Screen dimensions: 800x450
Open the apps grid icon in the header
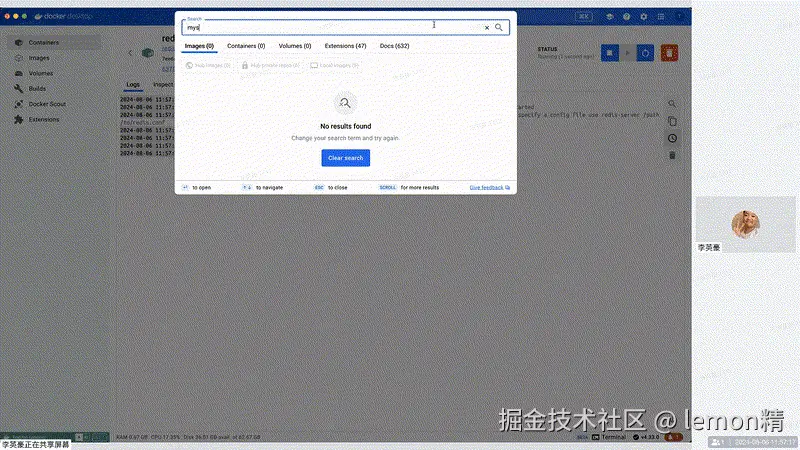661,16
